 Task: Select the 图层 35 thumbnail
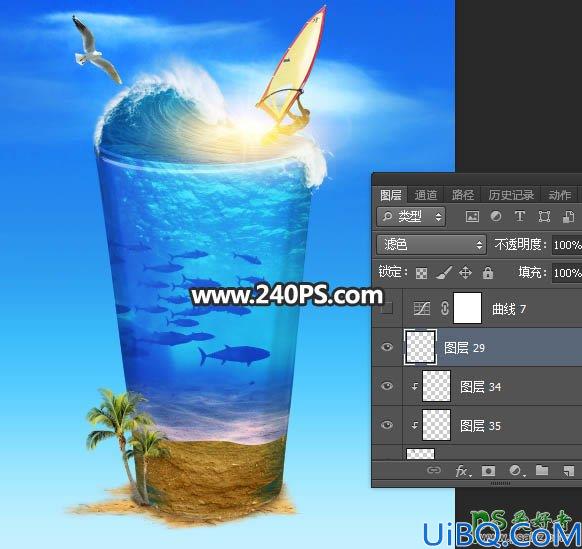point(436,425)
